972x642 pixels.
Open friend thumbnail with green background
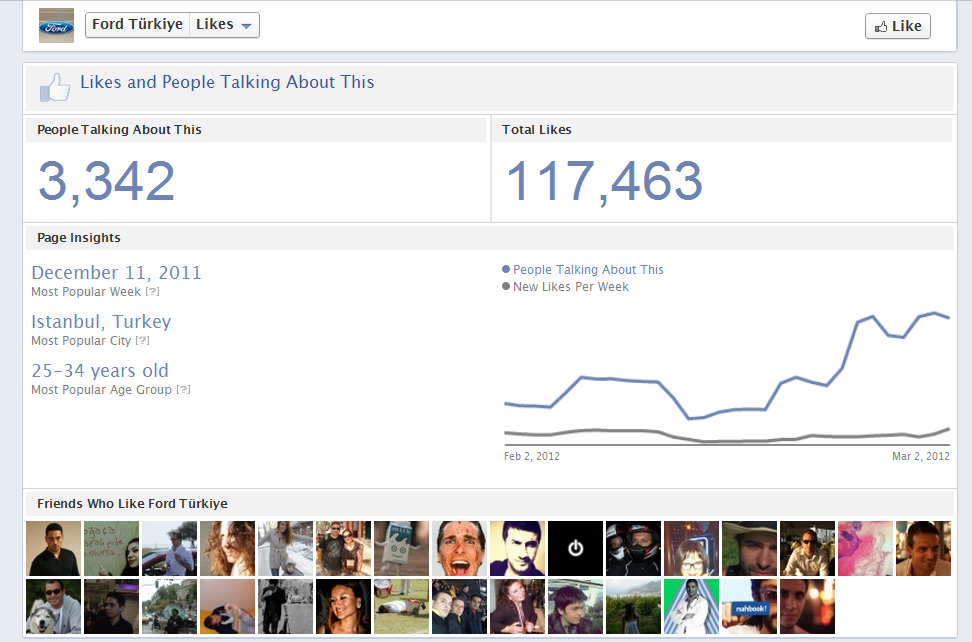pos(691,606)
